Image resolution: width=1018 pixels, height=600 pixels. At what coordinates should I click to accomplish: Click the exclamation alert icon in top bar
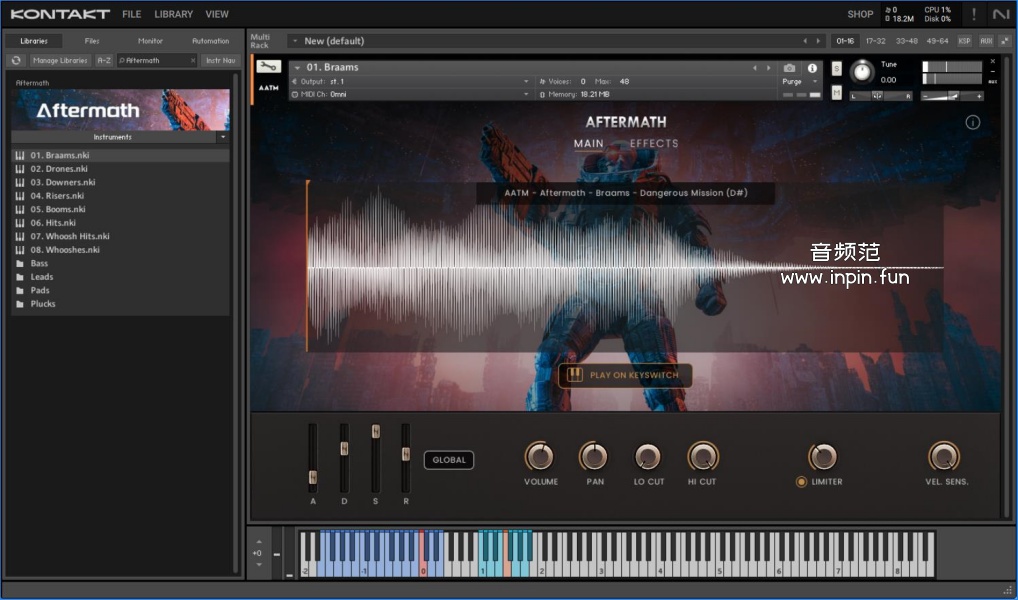pyautogui.click(x=974, y=14)
